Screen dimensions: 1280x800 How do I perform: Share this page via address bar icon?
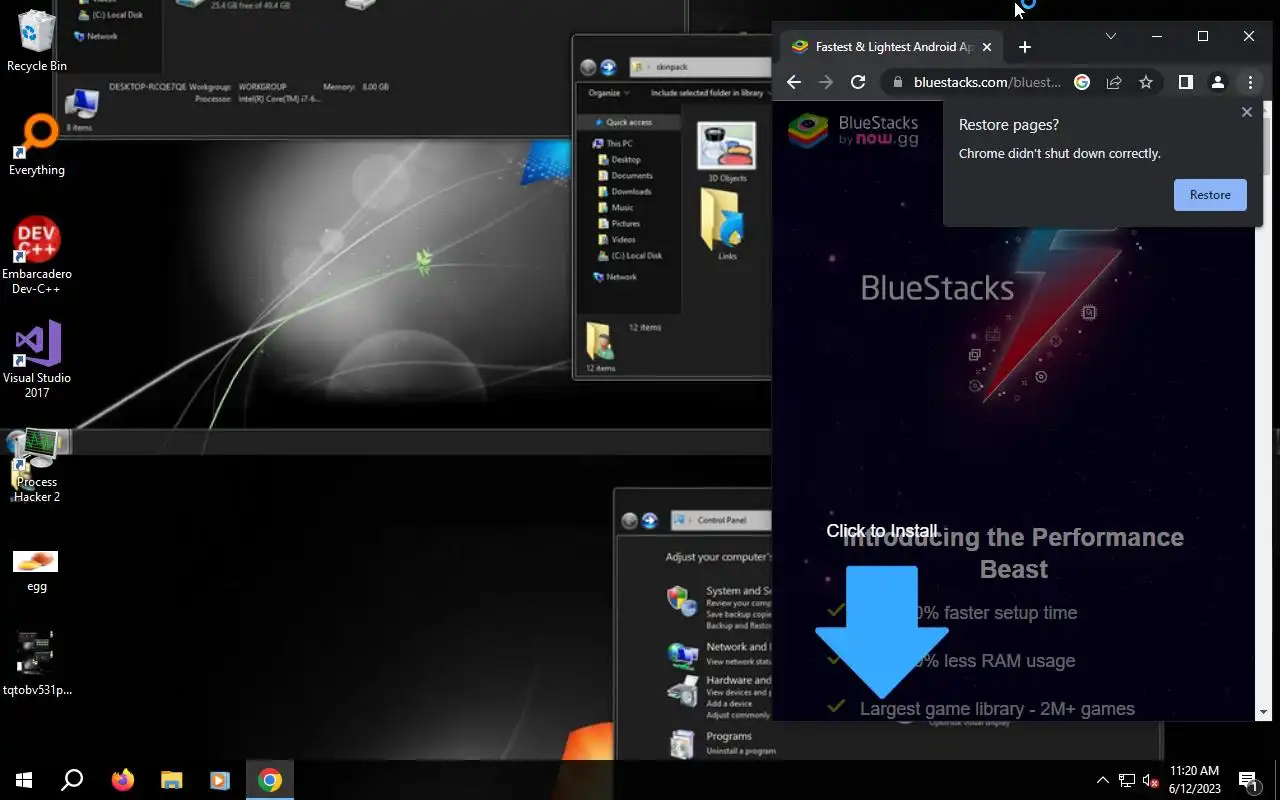coord(1114,83)
